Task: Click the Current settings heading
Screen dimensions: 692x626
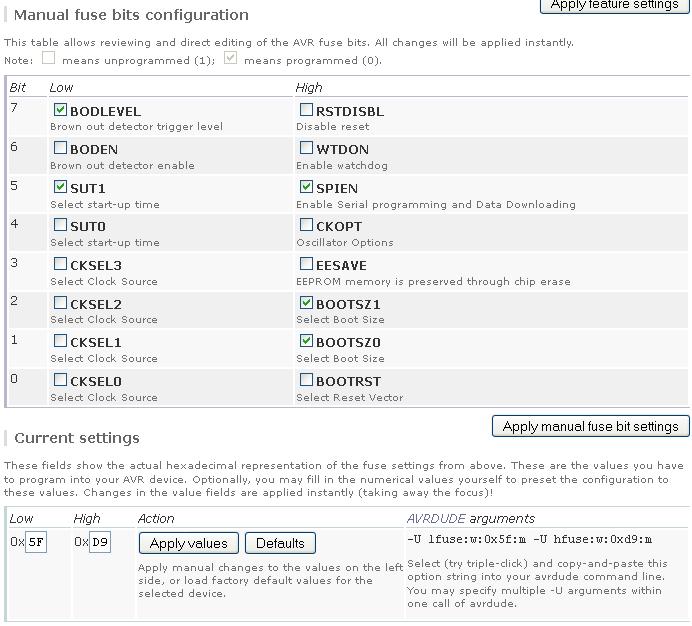Action: click(77, 438)
